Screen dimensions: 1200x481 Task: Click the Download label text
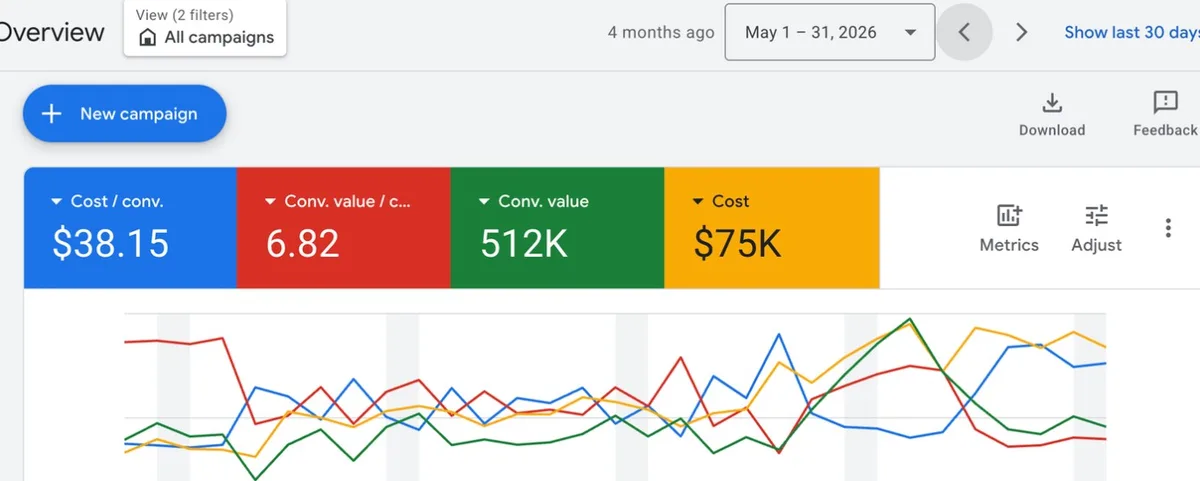coord(1052,130)
